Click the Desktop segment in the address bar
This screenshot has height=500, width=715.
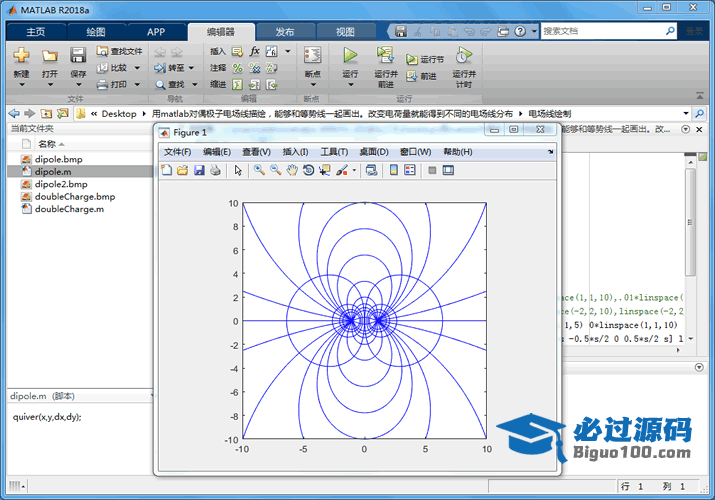coord(119,114)
